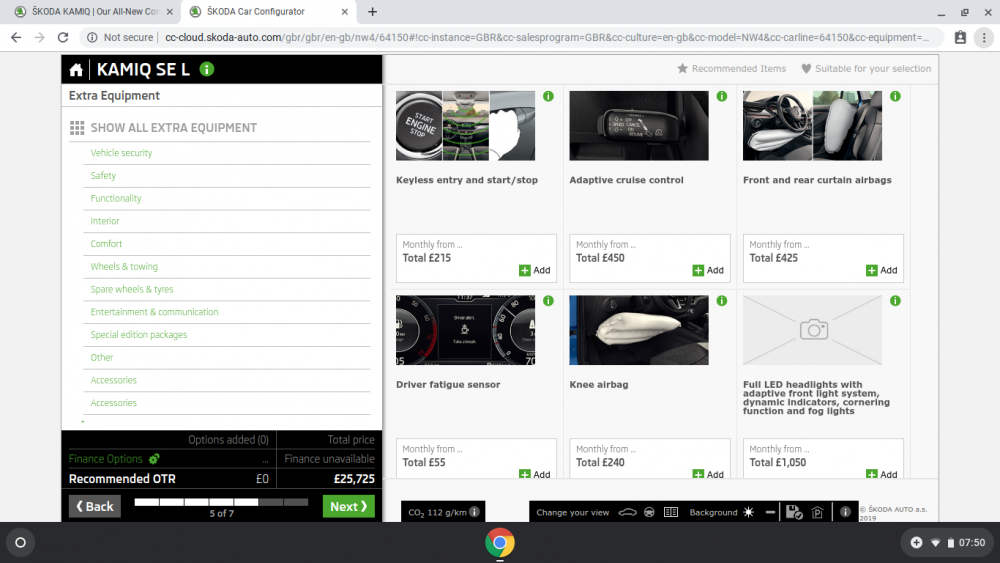Open Keyless entry thumbnail image
1000x563 pixels.
(466, 126)
